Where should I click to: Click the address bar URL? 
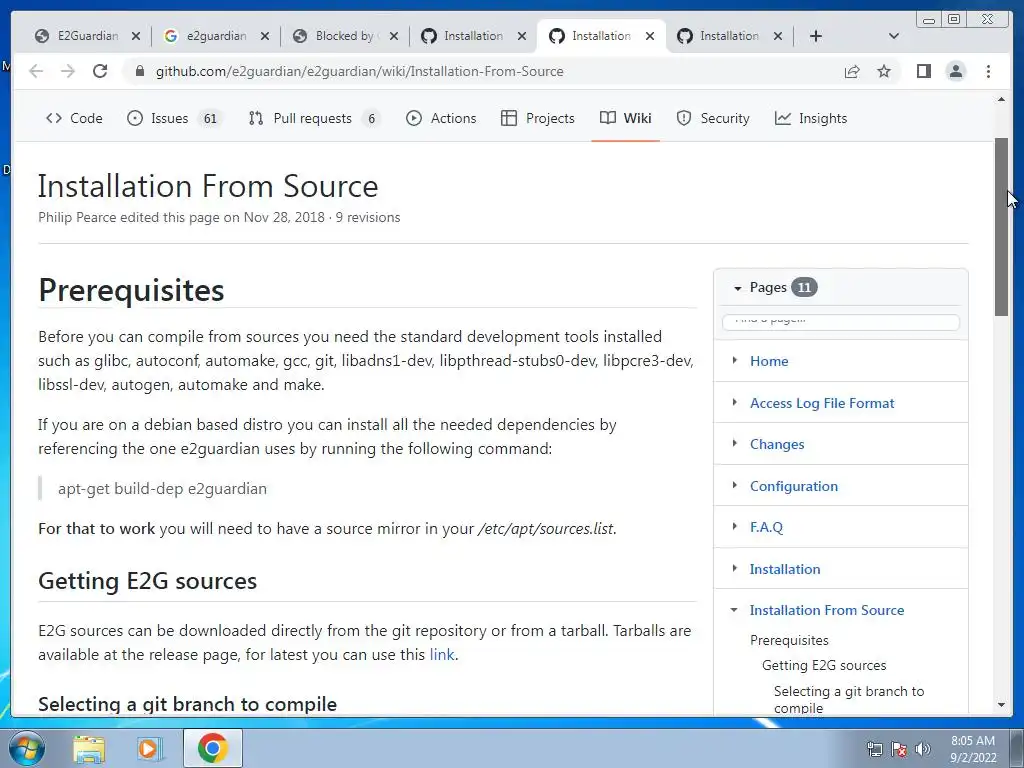[359, 71]
